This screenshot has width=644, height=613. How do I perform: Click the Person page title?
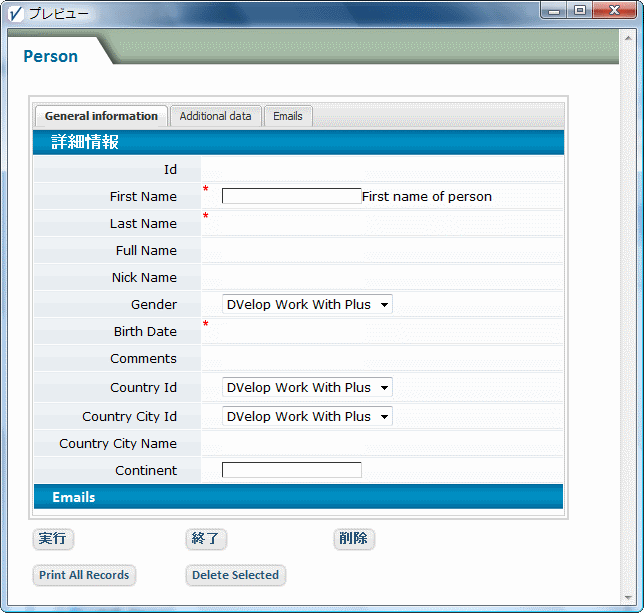(x=51, y=56)
